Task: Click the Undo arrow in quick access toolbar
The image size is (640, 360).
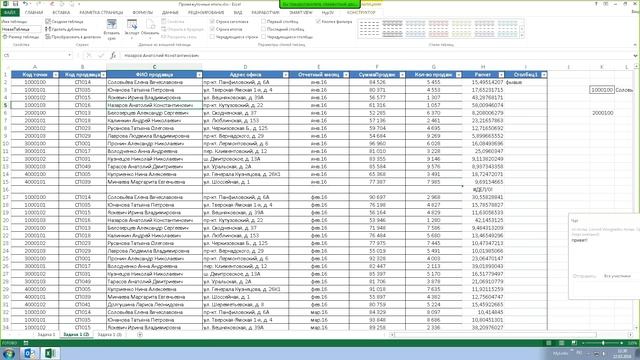Action: pos(25,4)
